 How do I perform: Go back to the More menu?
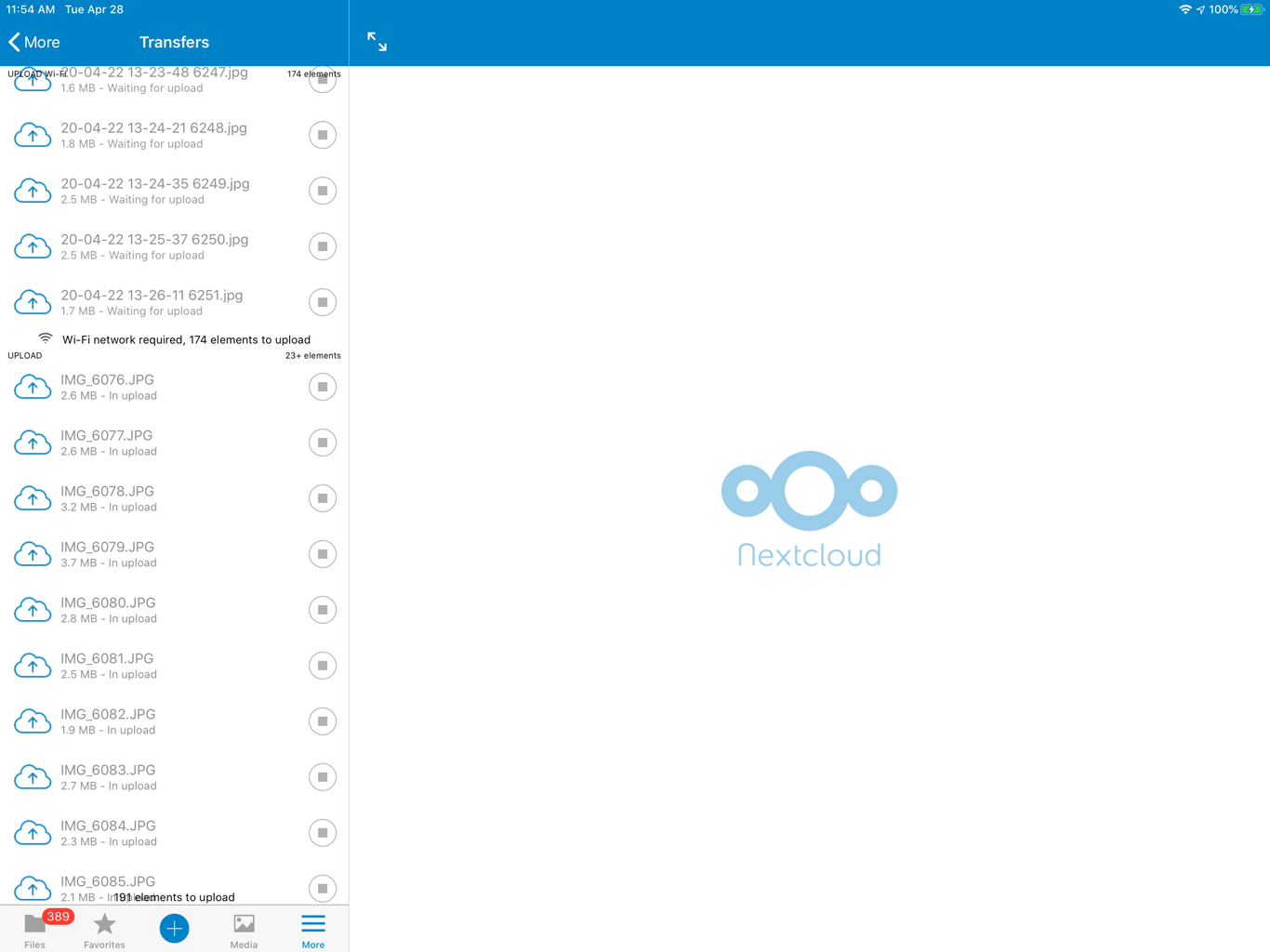point(34,42)
